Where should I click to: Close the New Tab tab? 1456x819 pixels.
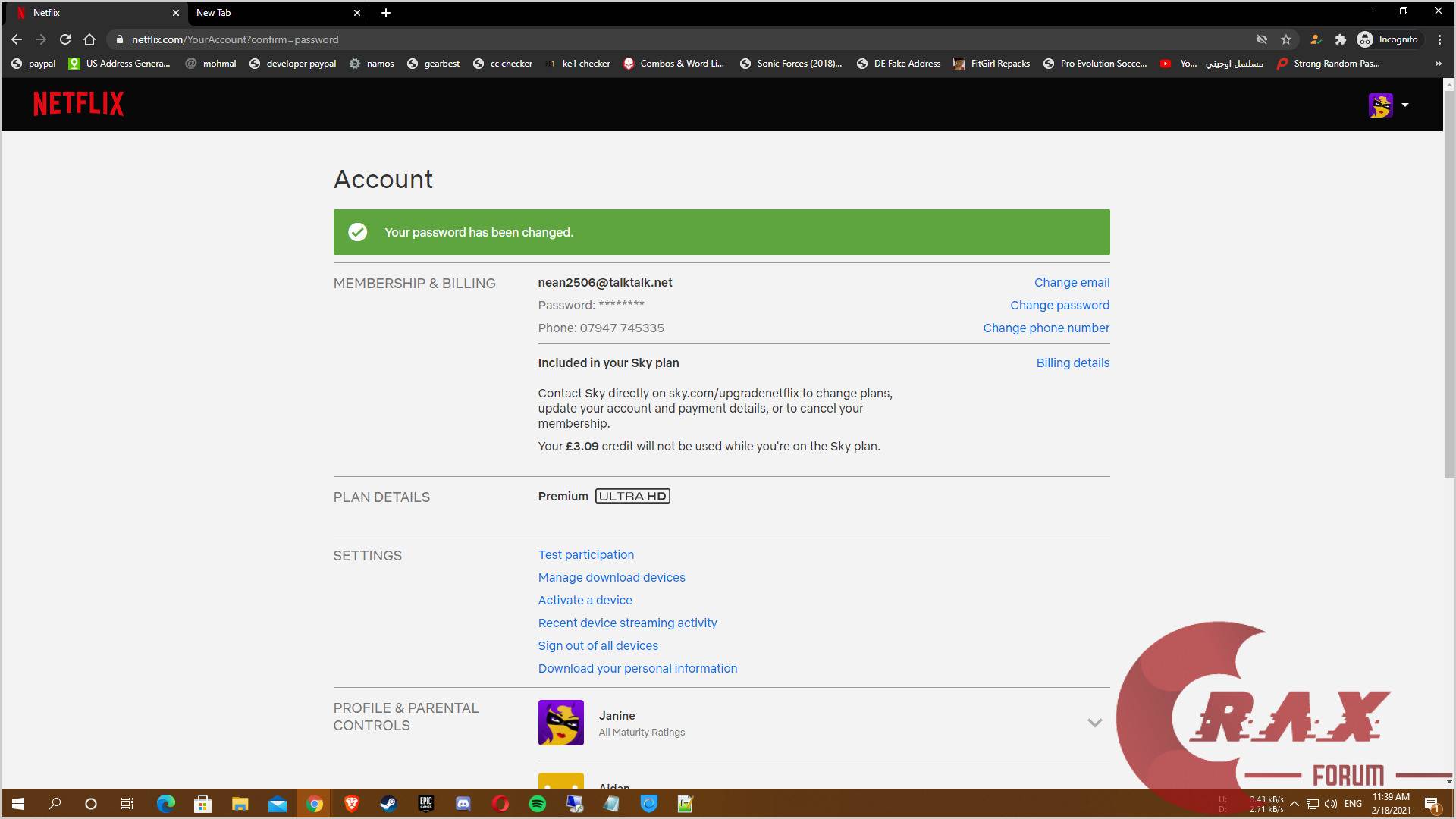click(x=357, y=13)
